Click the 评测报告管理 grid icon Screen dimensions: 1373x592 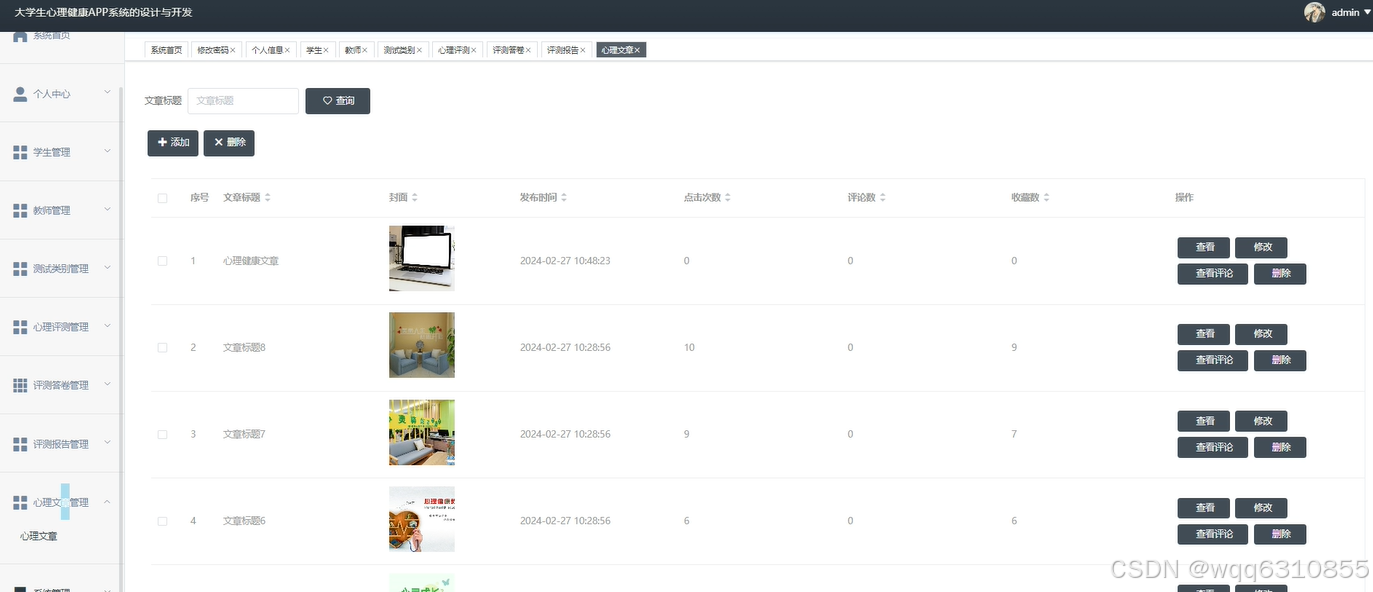[20, 444]
